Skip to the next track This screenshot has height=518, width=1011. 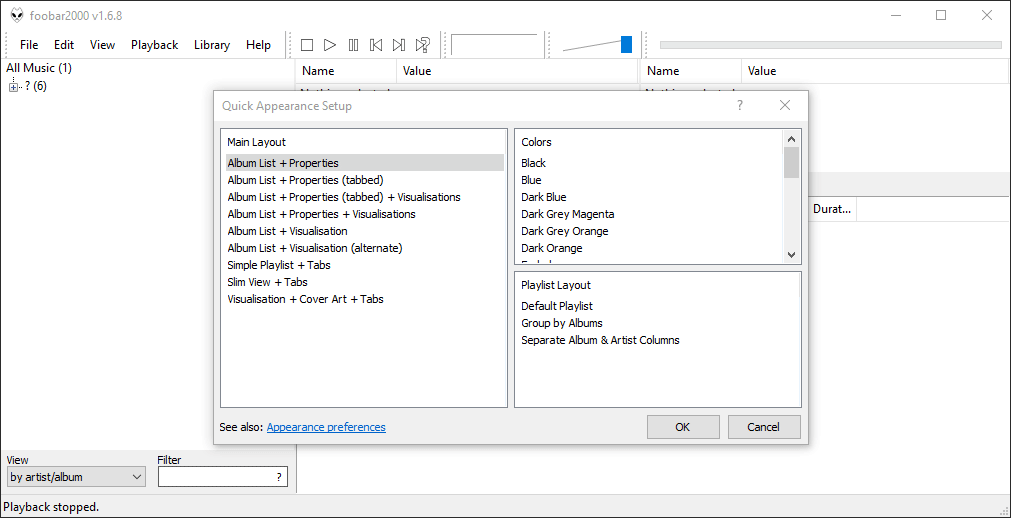tap(399, 45)
